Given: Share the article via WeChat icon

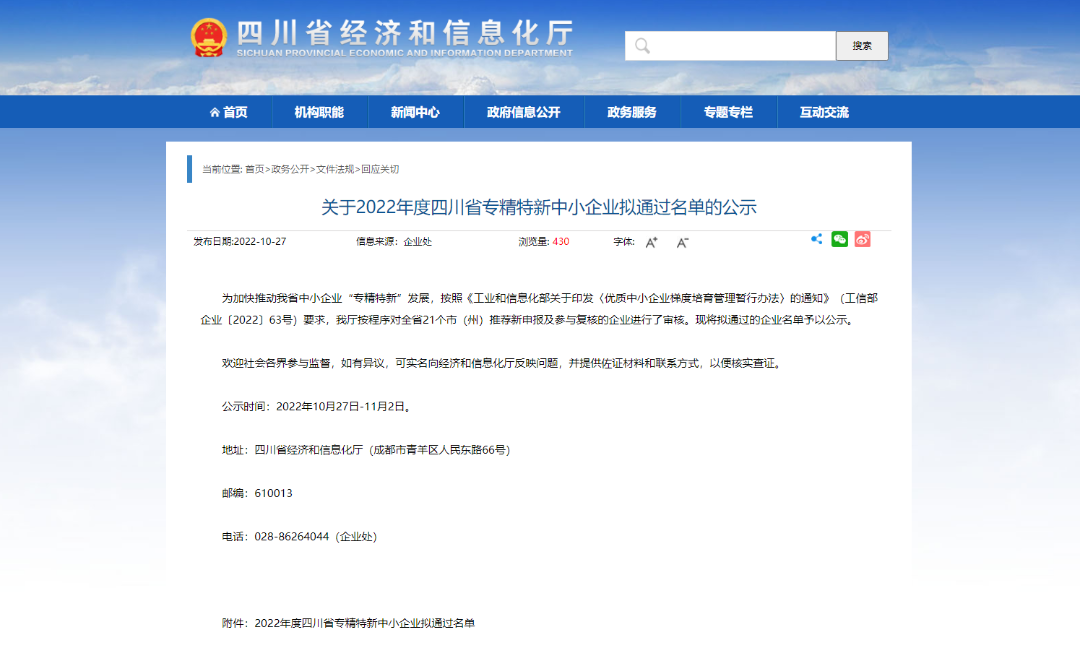Looking at the screenshot, I should 839,239.
